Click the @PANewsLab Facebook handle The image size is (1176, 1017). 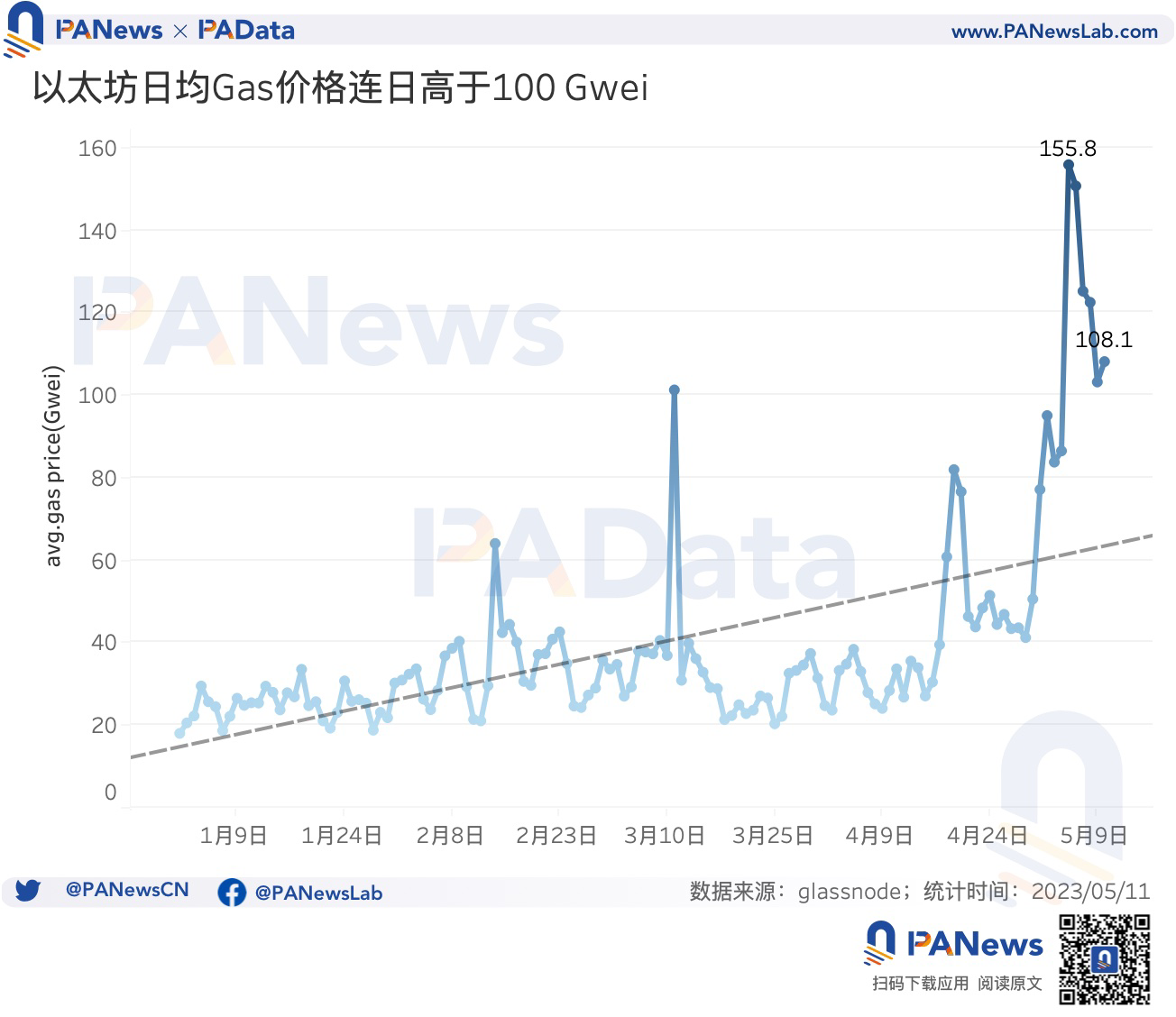pos(318,893)
